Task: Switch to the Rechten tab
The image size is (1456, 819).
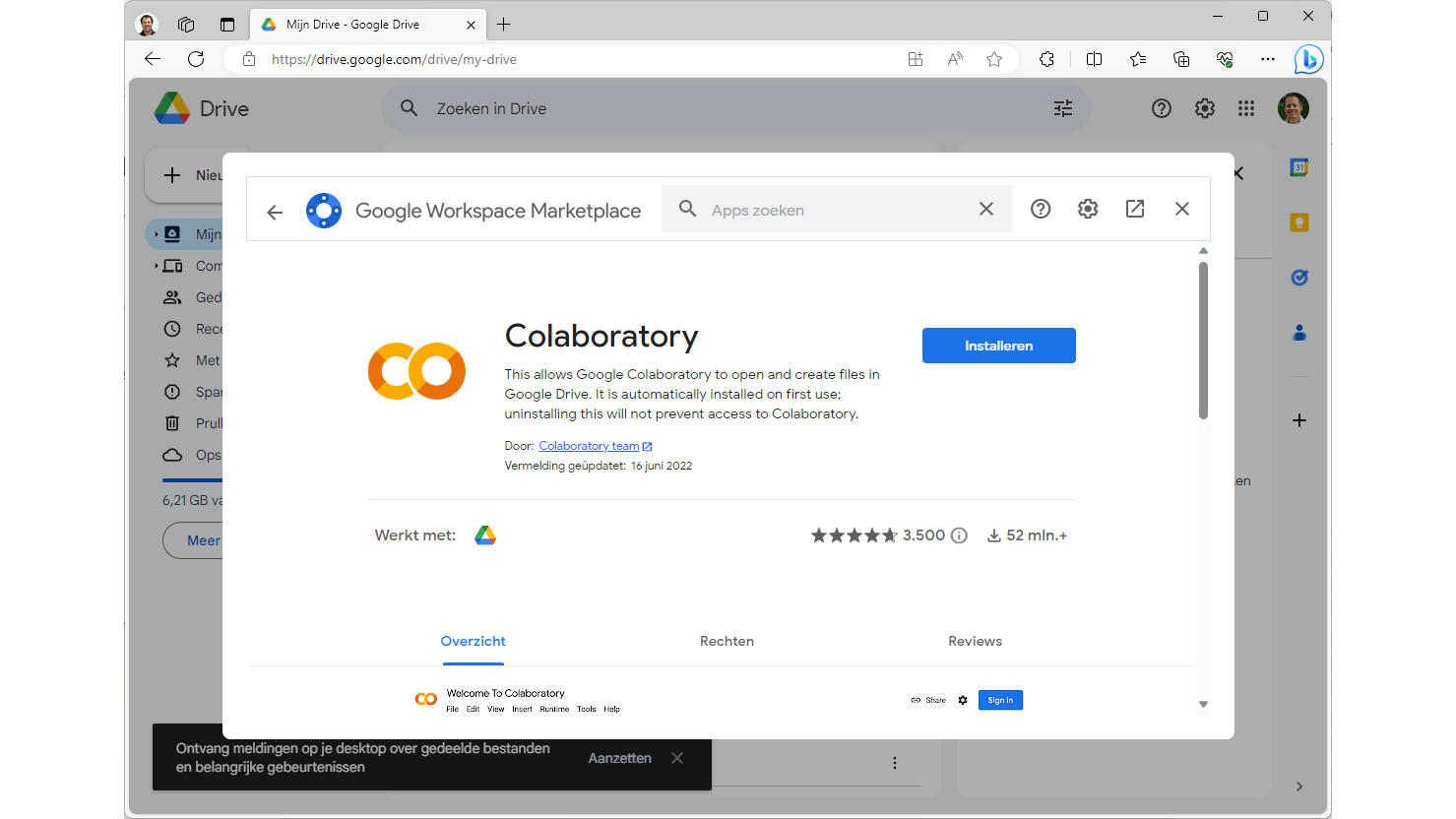Action: 727,641
